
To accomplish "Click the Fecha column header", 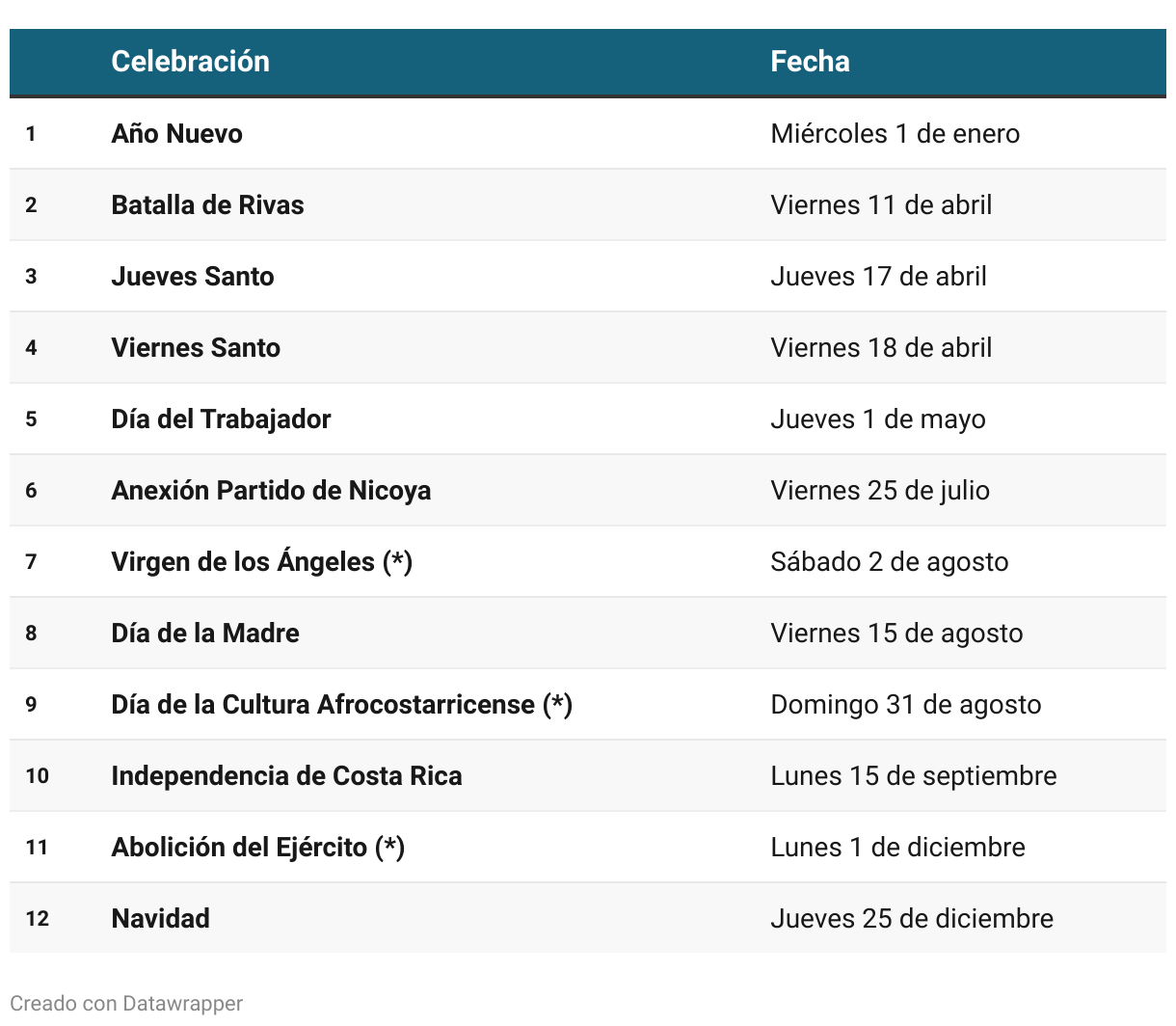I will pos(810,62).
